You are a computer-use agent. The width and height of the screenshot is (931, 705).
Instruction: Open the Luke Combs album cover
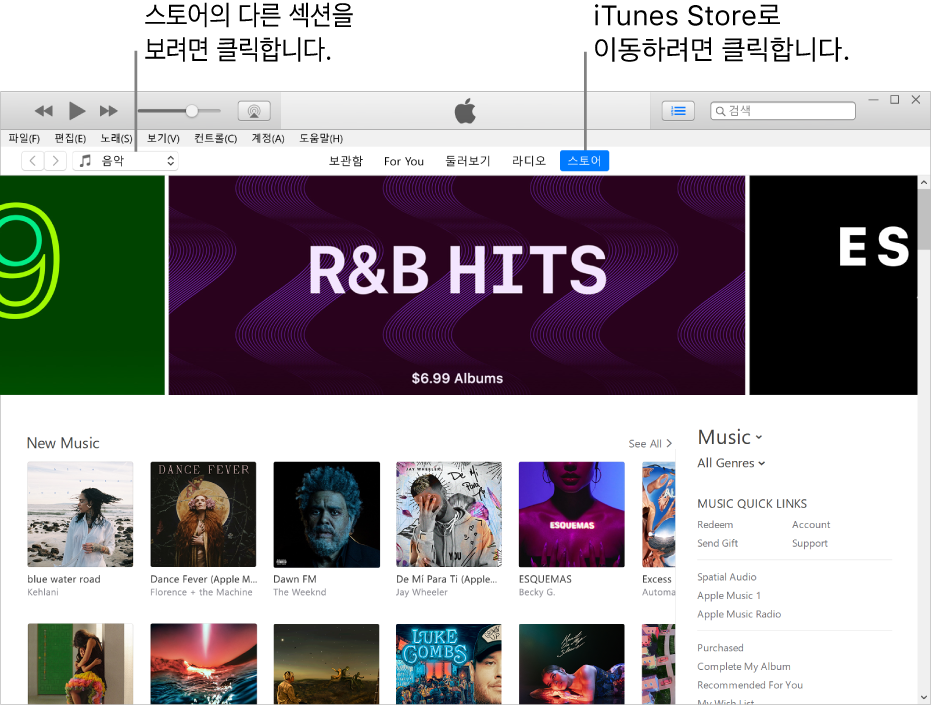click(449, 664)
